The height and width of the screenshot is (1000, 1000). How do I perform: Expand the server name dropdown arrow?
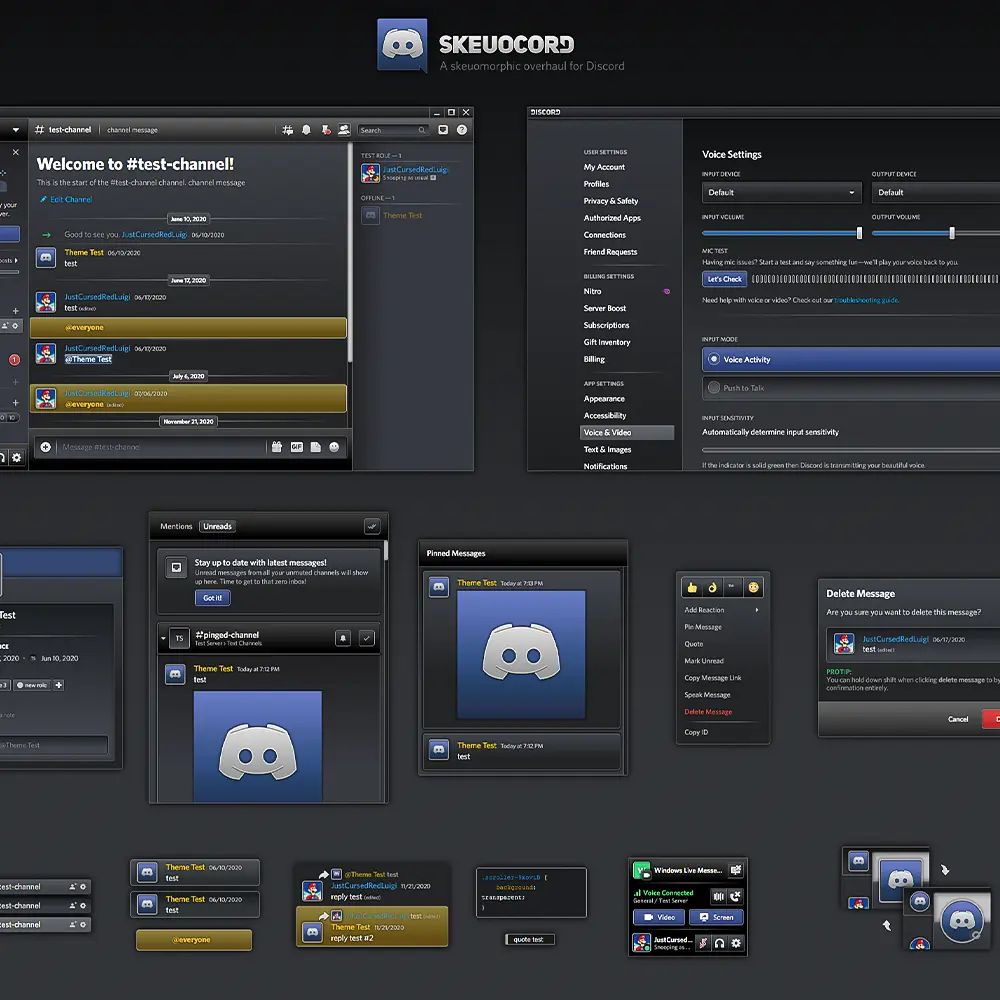click(x=15, y=130)
